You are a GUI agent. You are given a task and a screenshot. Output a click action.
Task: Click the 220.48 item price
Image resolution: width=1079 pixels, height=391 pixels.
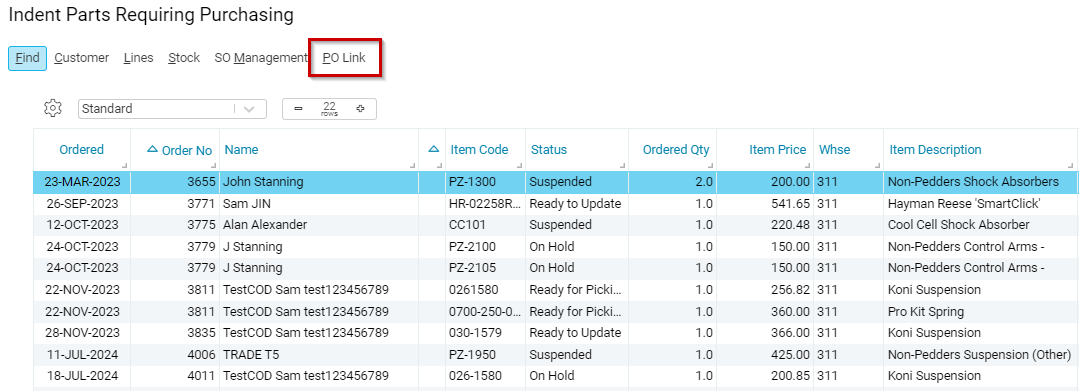tap(791, 225)
